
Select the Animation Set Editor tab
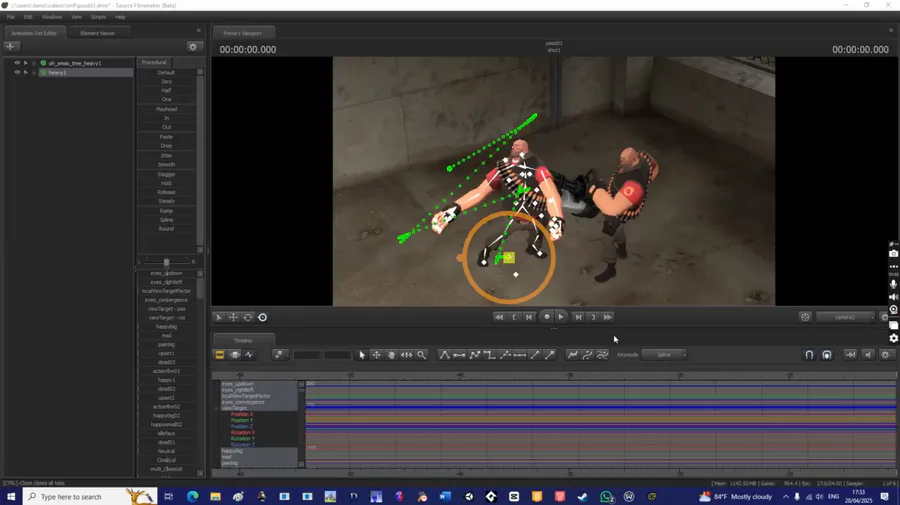pyautogui.click(x=34, y=33)
